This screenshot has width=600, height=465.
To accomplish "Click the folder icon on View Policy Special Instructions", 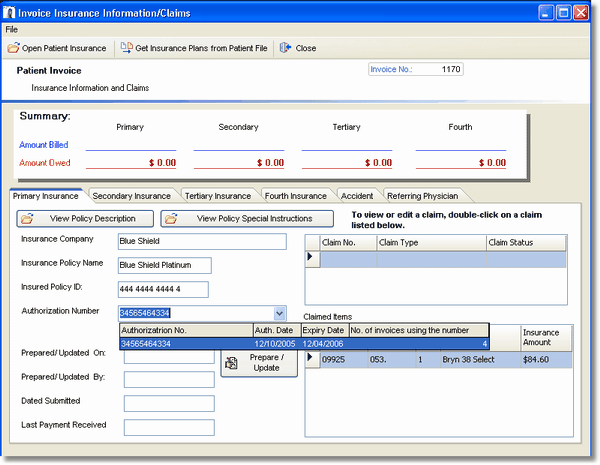I will click(x=171, y=219).
